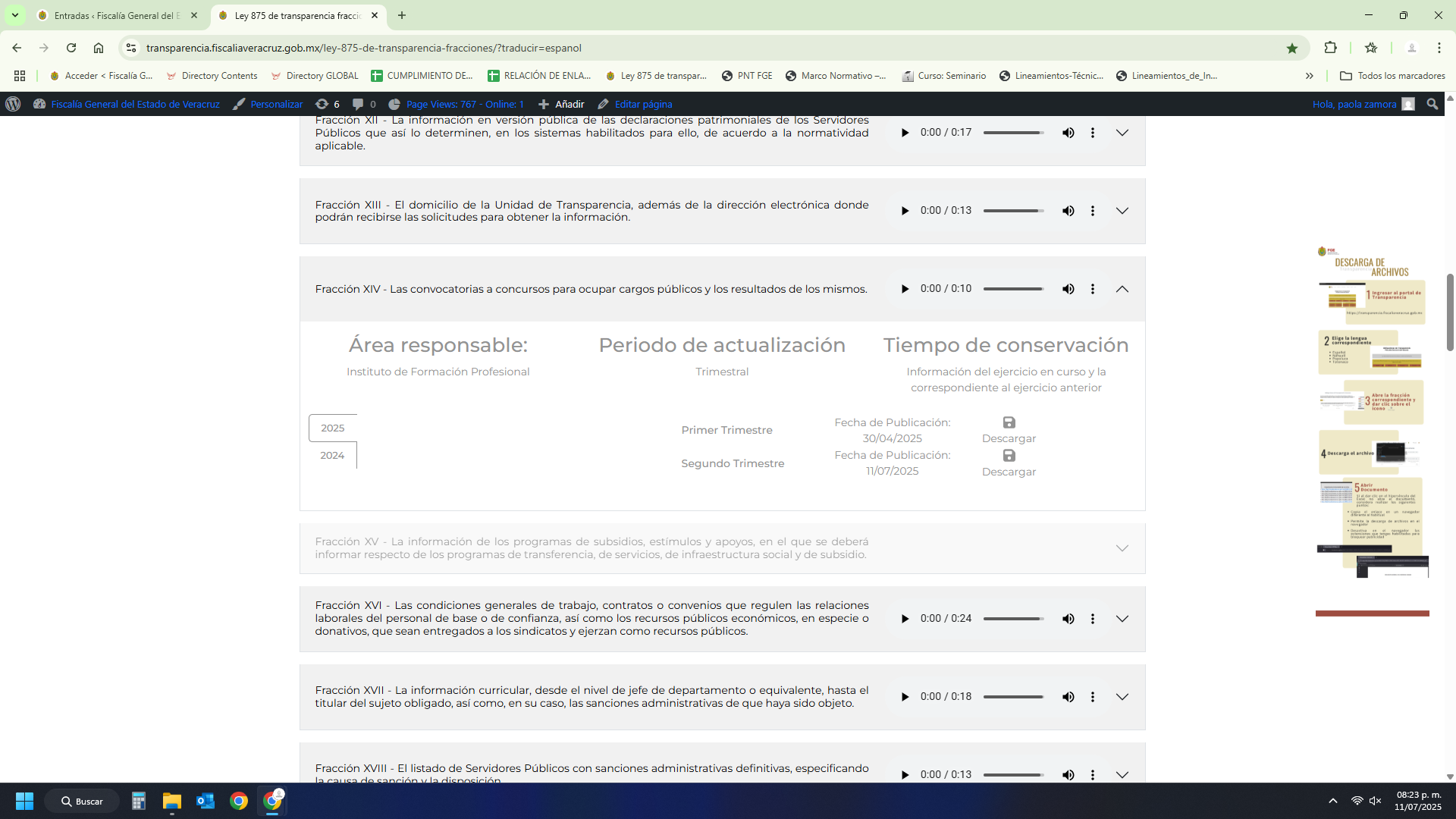
Task: Mute Fracción XVI audio player
Action: tap(1068, 619)
